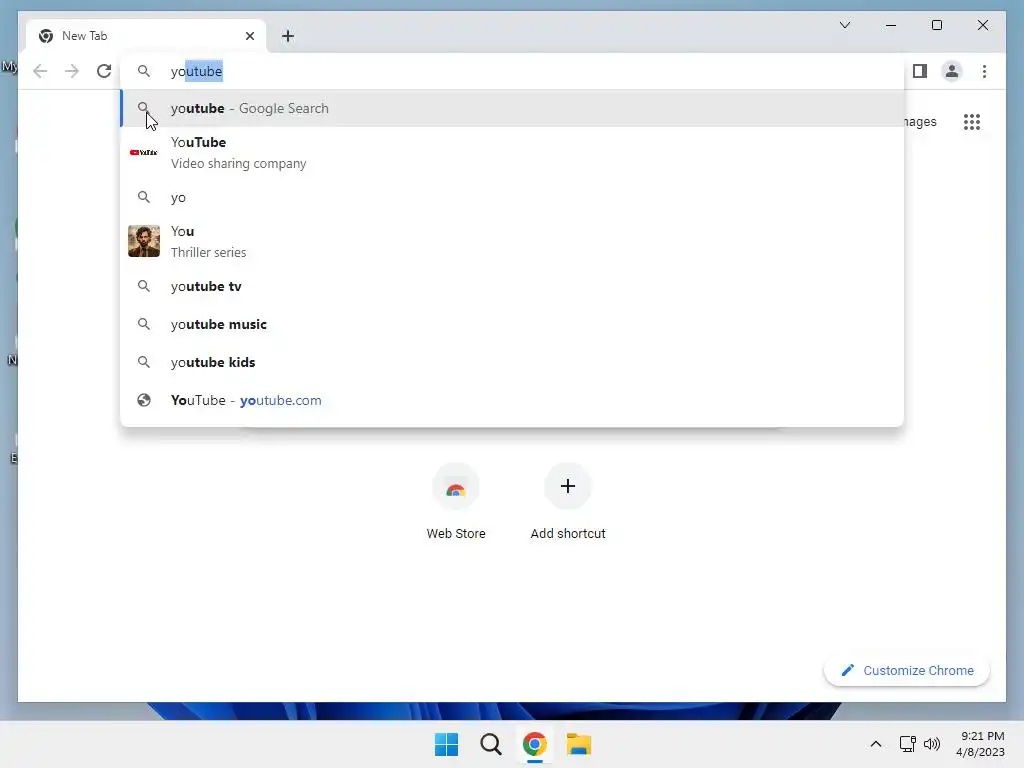This screenshot has width=1024, height=768.
Task: Open the youtube.com URL suggestion
Action: pyautogui.click(x=512, y=400)
